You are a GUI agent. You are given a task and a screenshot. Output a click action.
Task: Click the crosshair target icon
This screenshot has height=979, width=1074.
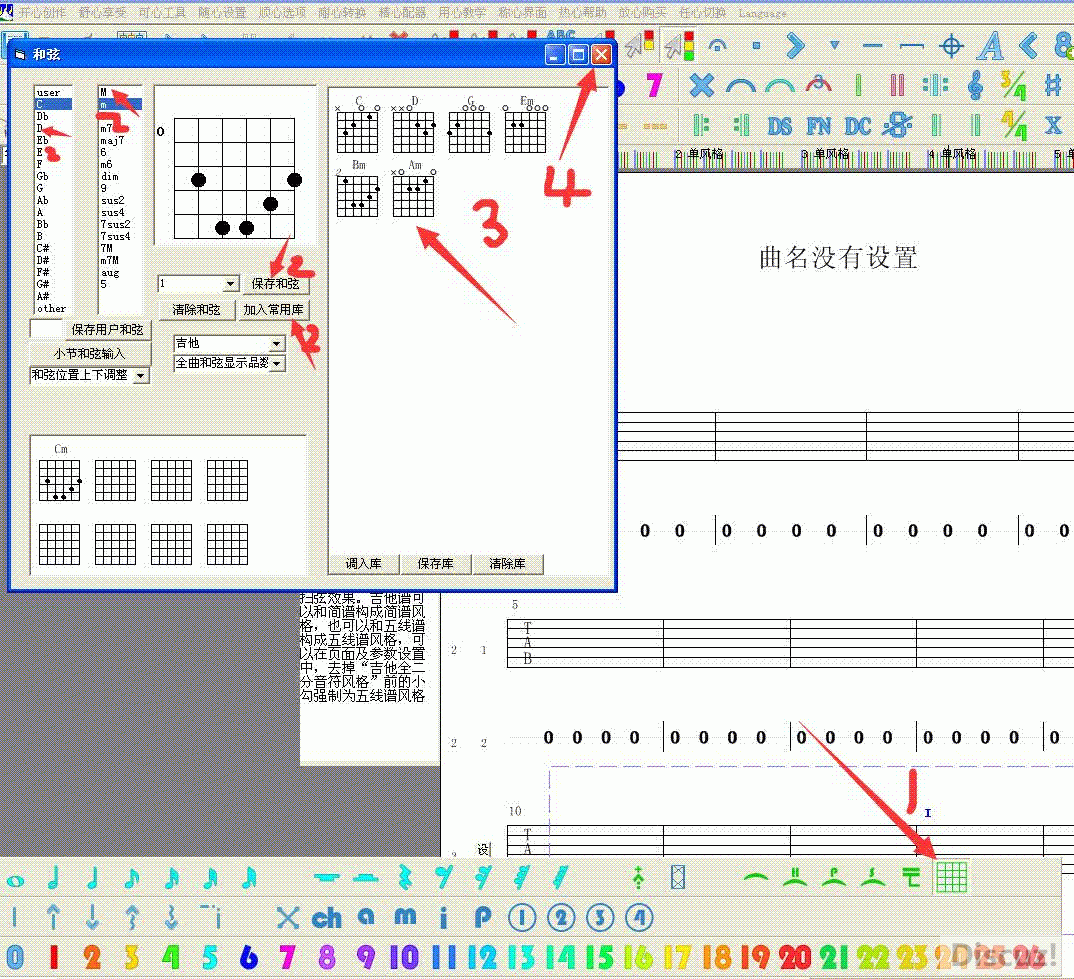pyautogui.click(x=951, y=47)
